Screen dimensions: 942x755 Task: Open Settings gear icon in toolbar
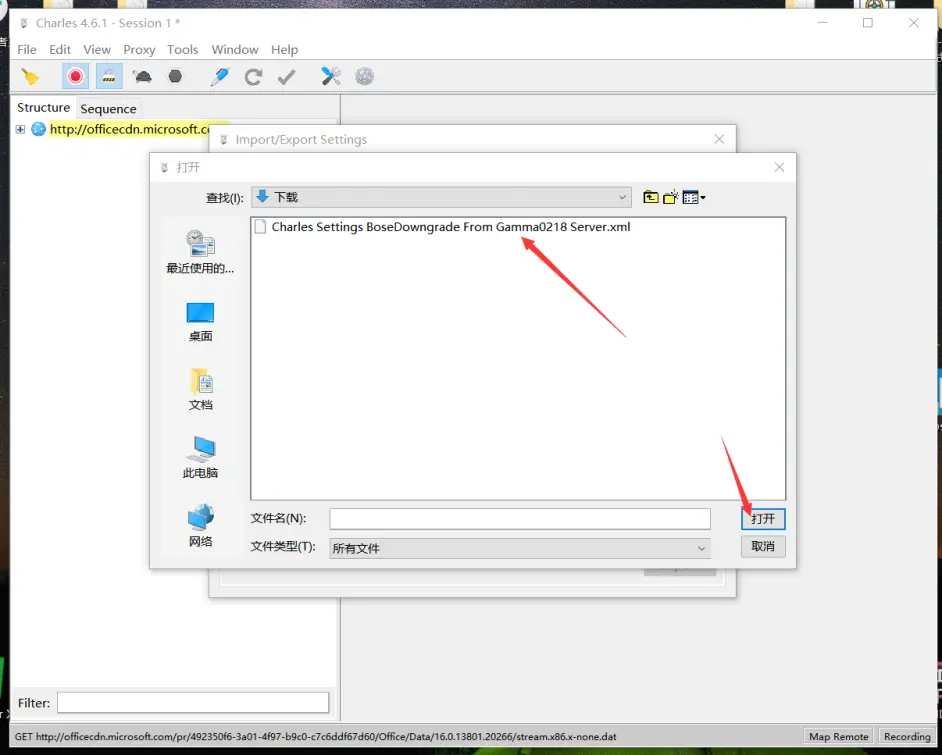coord(365,76)
